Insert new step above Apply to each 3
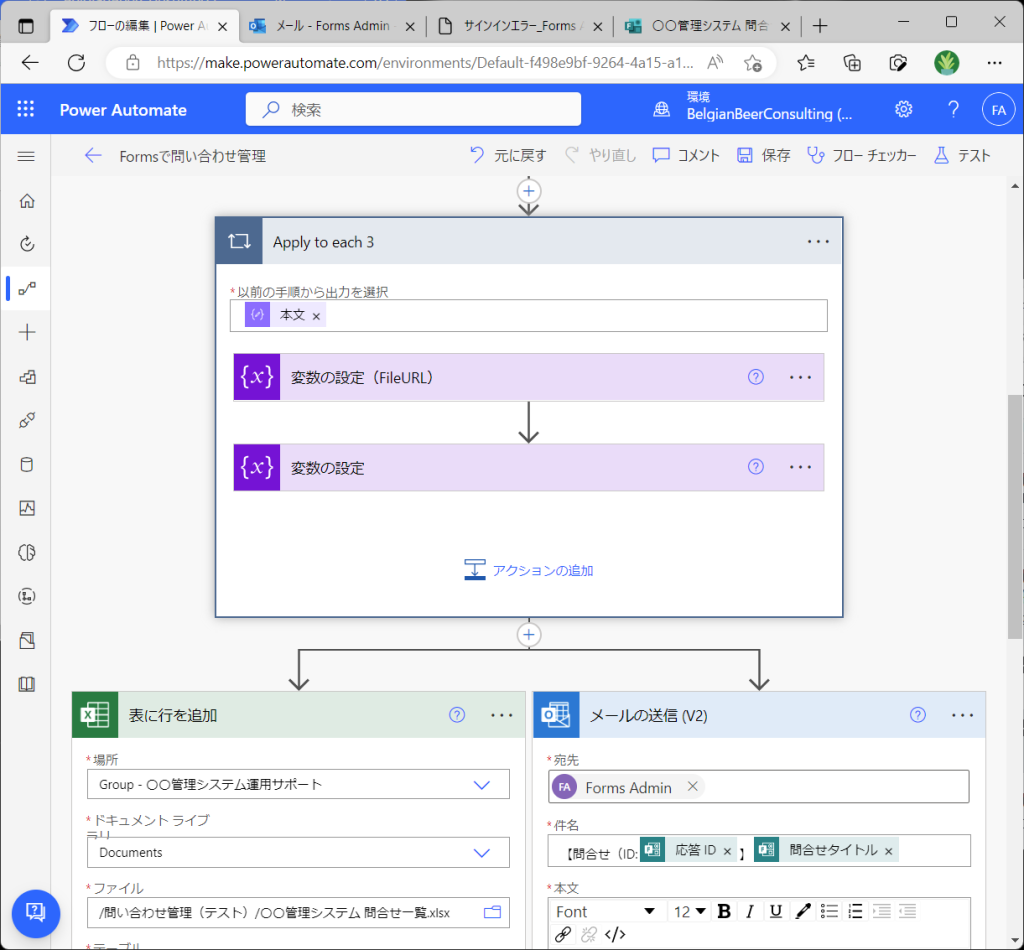 [x=528, y=191]
